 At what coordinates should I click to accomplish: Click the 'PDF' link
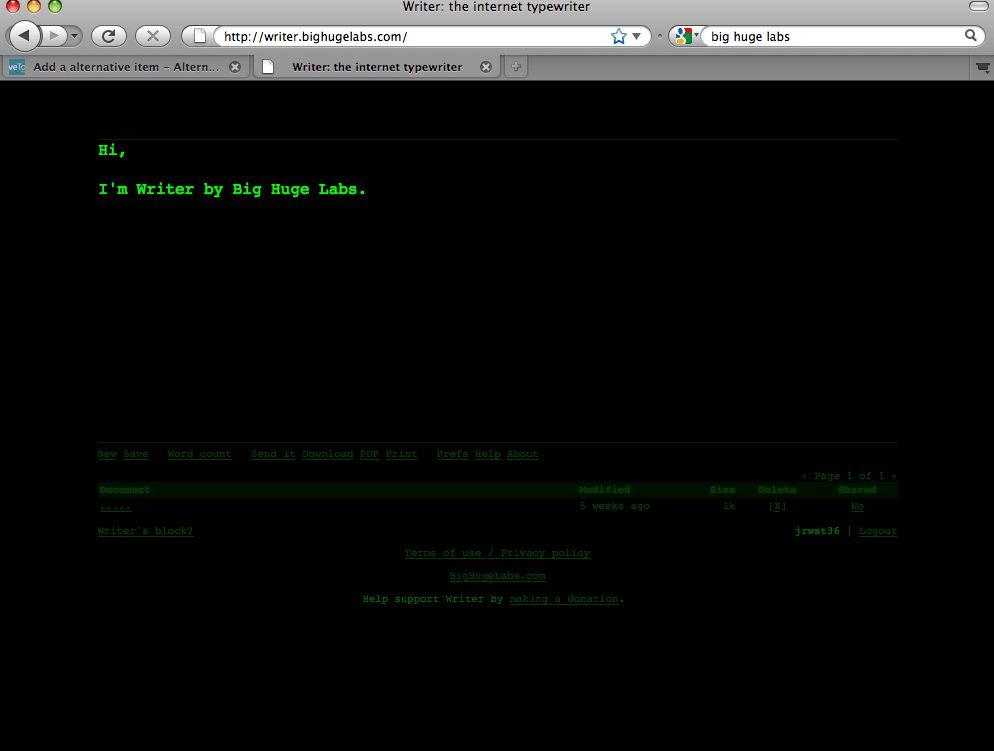click(369, 454)
